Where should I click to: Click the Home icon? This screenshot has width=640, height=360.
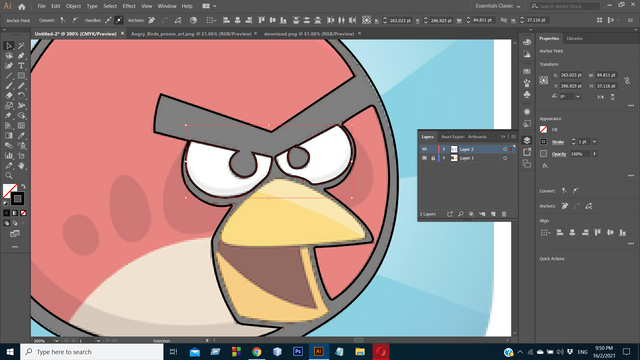click(22, 6)
